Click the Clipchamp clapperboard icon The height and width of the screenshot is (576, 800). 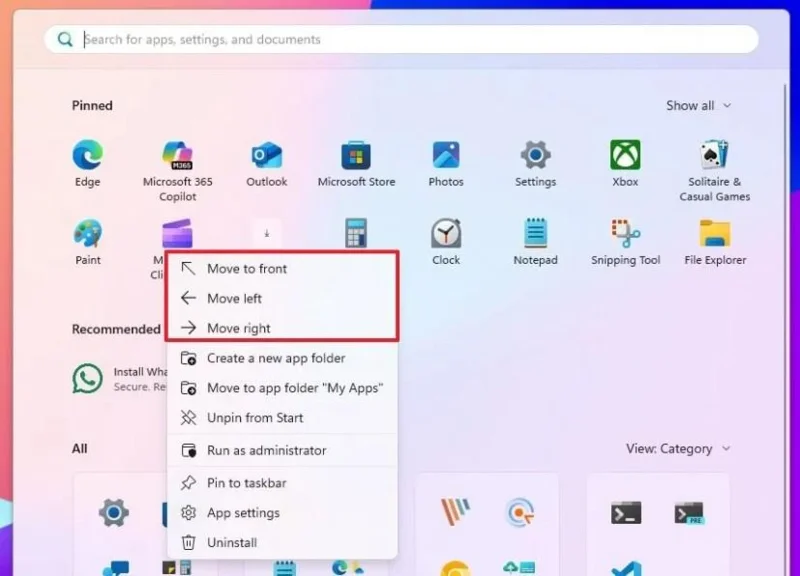[x=177, y=233]
